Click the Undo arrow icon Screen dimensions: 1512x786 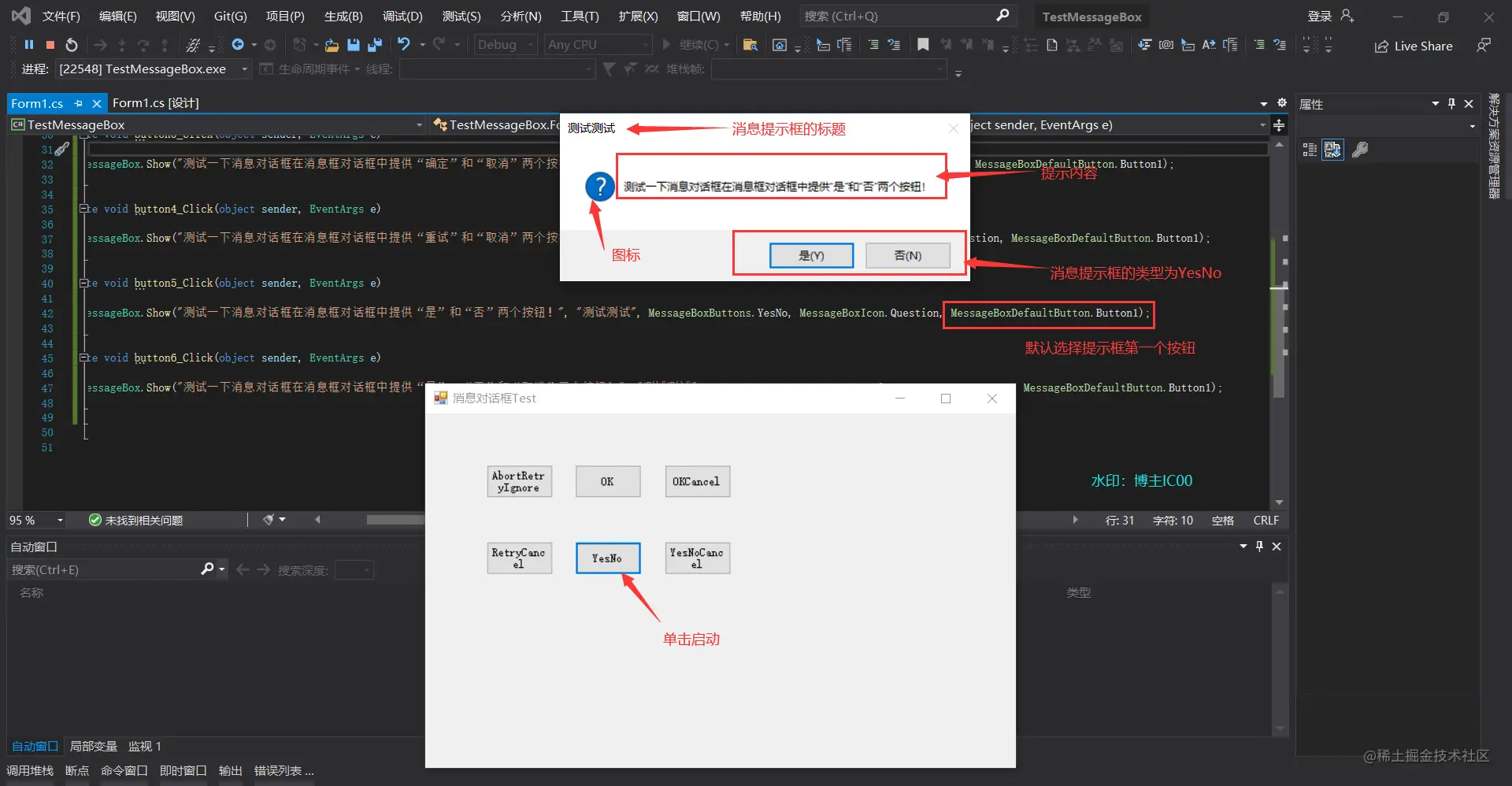(x=404, y=44)
